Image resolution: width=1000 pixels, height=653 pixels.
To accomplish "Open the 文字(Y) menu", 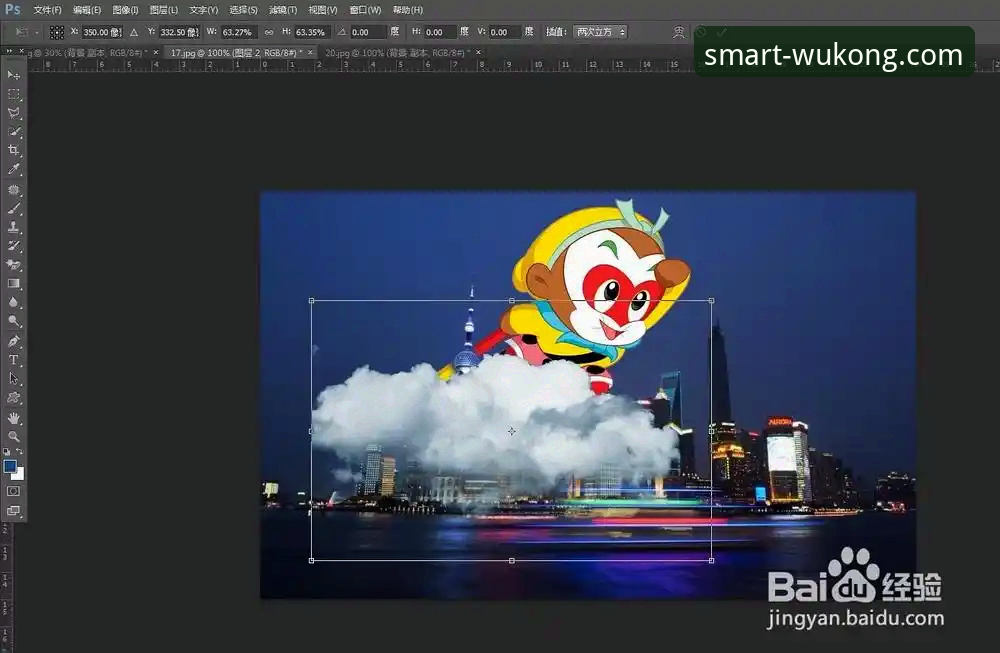I will [203, 10].
